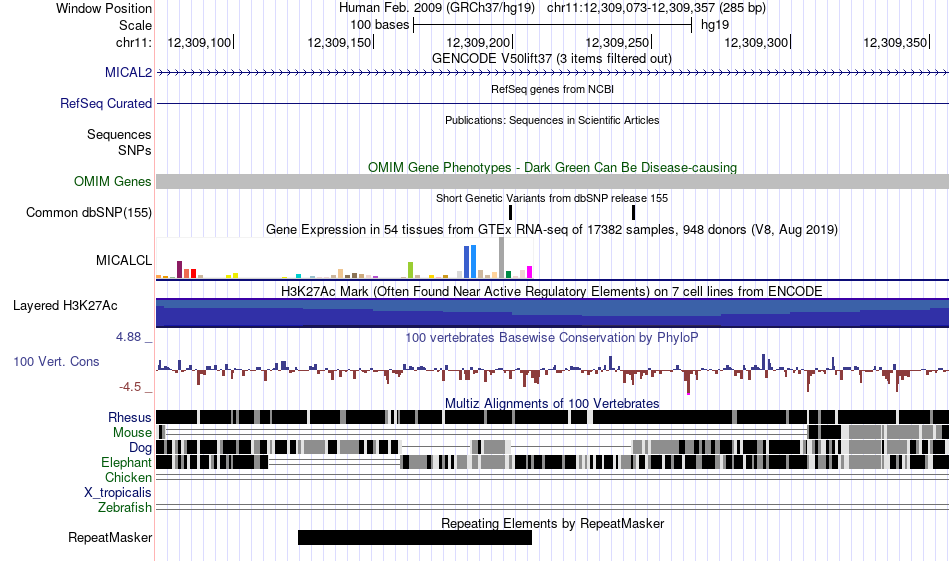Viewport: 950px width, 561px height.
Task: Click the OMIM Gene Phenotypes title
Action: [553, 167]
